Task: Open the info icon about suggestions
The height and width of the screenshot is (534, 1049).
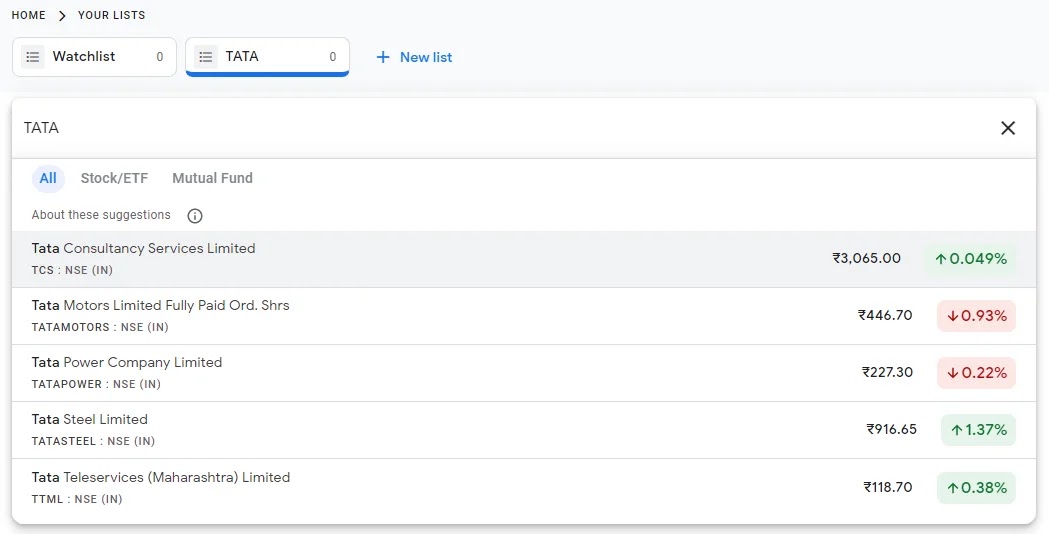Action: pyautogui.click(x=195, y=215)
